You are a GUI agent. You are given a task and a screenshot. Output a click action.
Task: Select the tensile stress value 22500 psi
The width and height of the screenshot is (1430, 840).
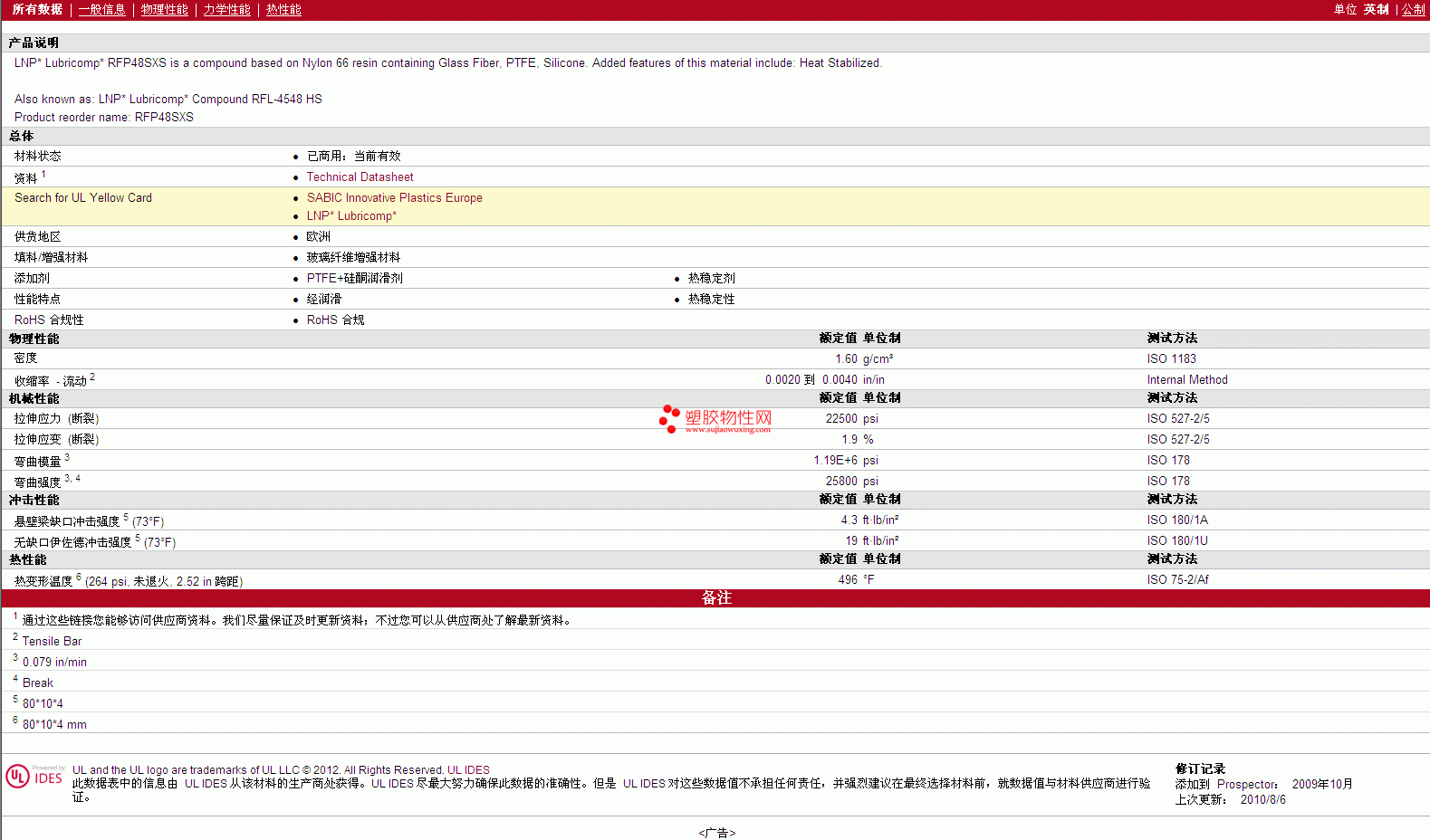[x=851, y=419]
